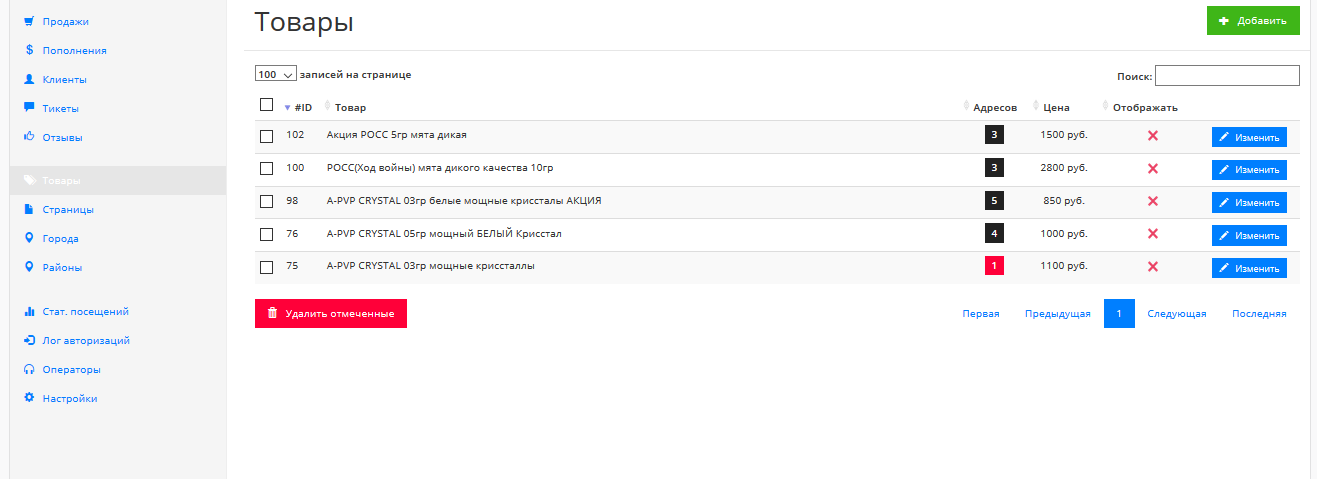The image size is (1317, 479).
Task: Go to Клиенты in the sidebar menu
Action: coord(64,79)
